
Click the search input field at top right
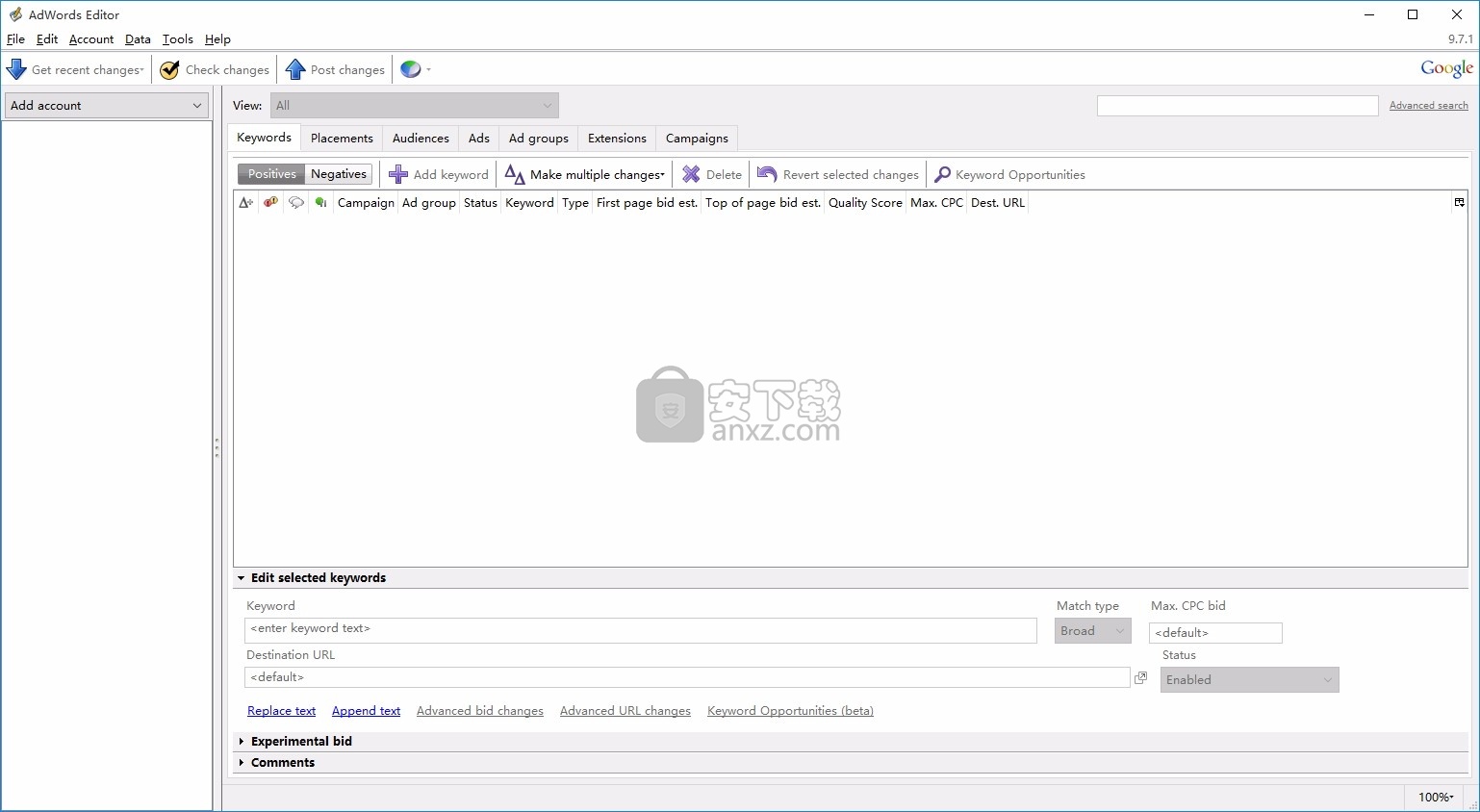[1238, 106]
